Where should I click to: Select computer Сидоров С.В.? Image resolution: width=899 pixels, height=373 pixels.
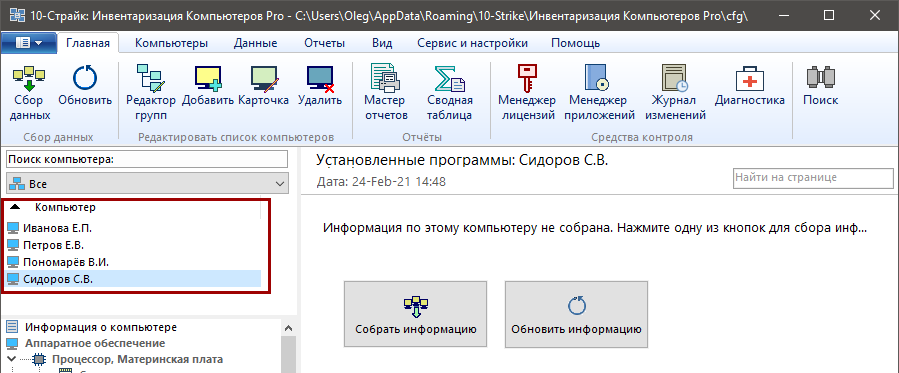[133, 279]
